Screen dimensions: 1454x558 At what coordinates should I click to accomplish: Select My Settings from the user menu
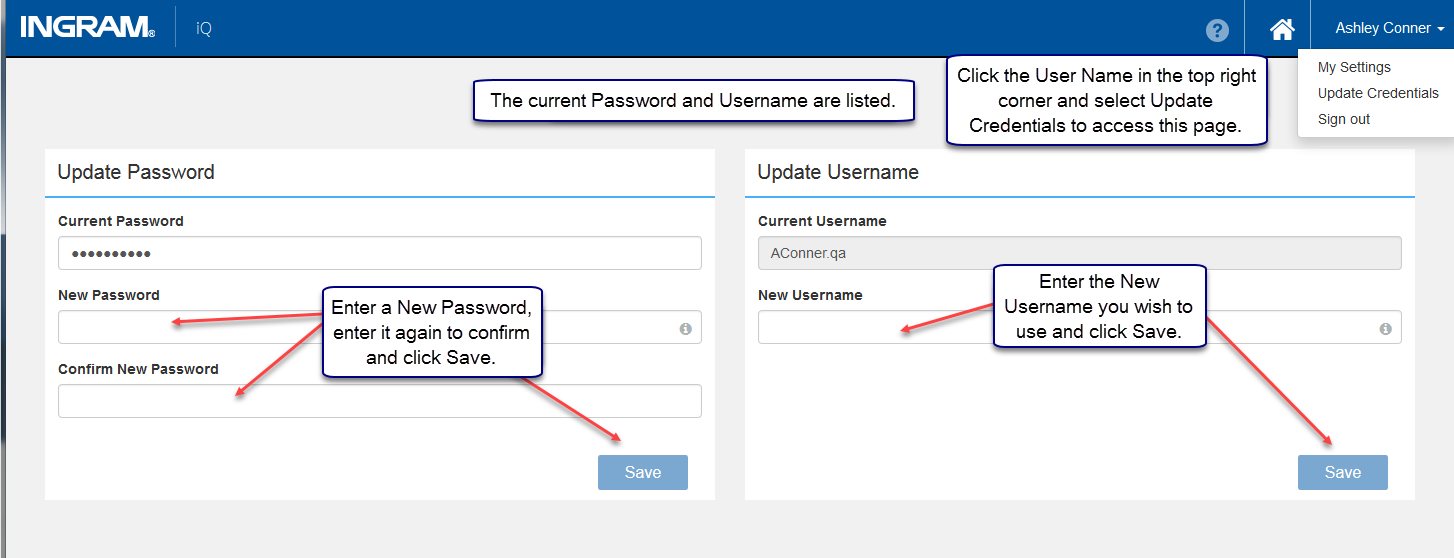[1354, 67]
